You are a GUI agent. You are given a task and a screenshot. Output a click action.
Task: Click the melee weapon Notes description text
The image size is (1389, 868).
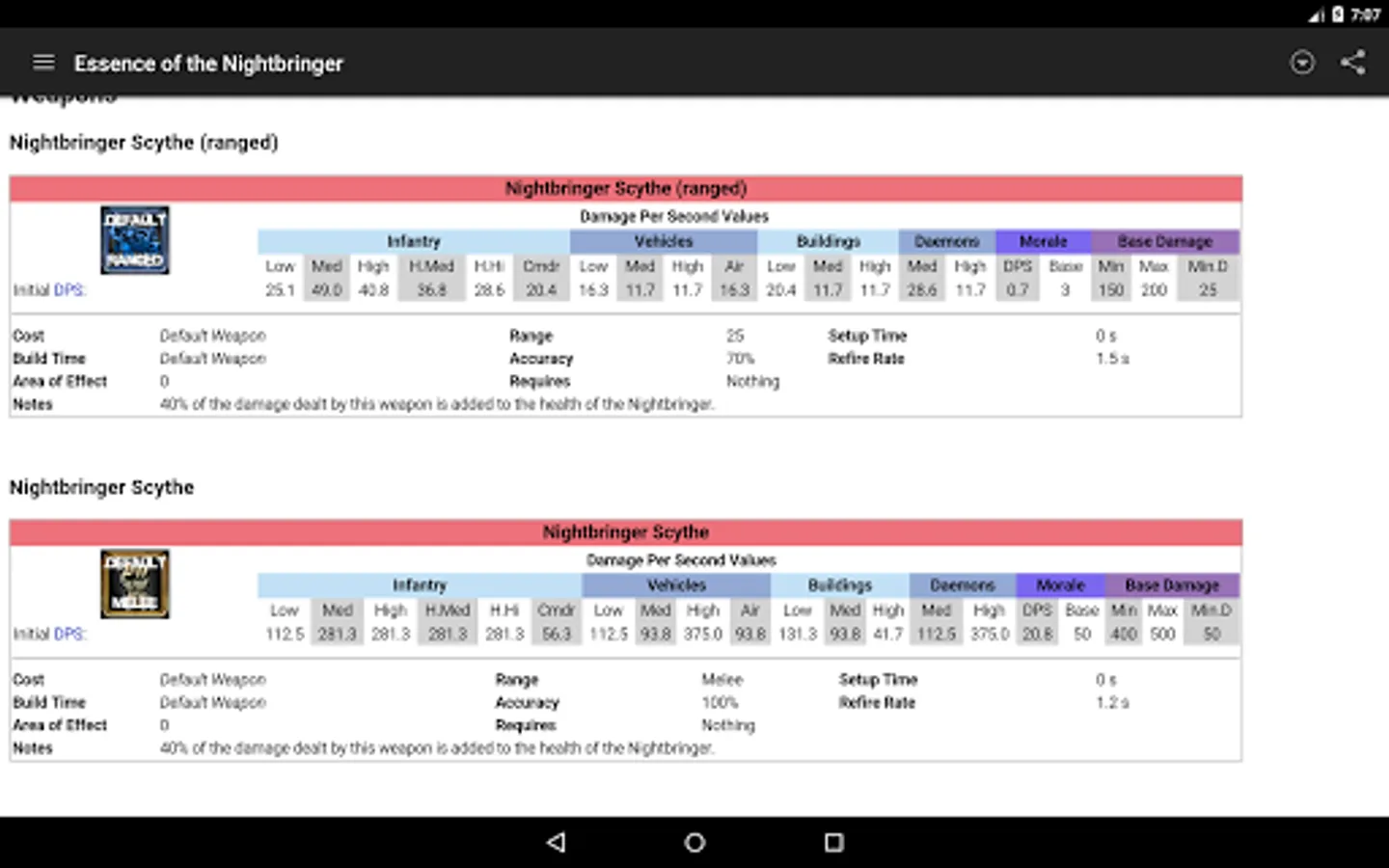point(437,748)
